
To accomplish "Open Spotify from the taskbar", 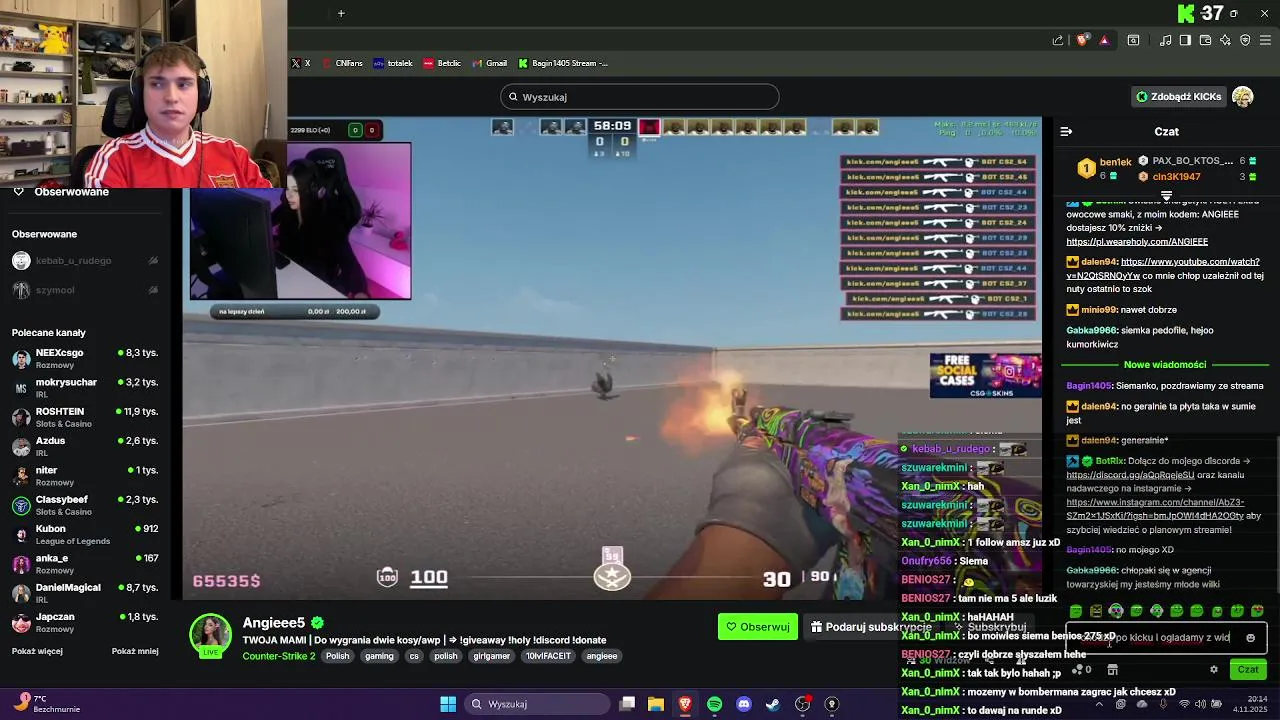I will [714, 704].
